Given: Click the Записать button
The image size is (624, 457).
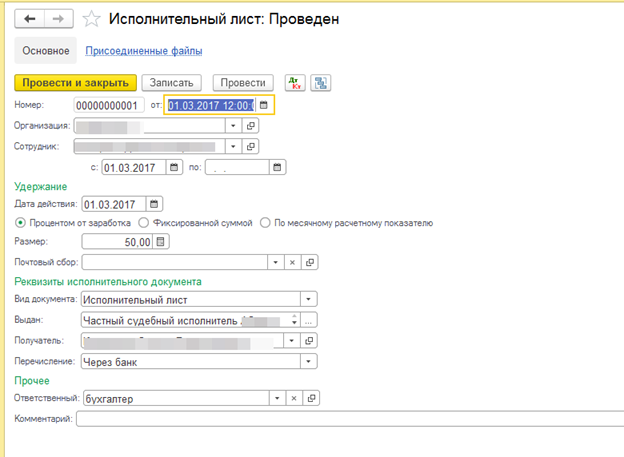Looking at the screenshot, I should [x=172, y=83].
